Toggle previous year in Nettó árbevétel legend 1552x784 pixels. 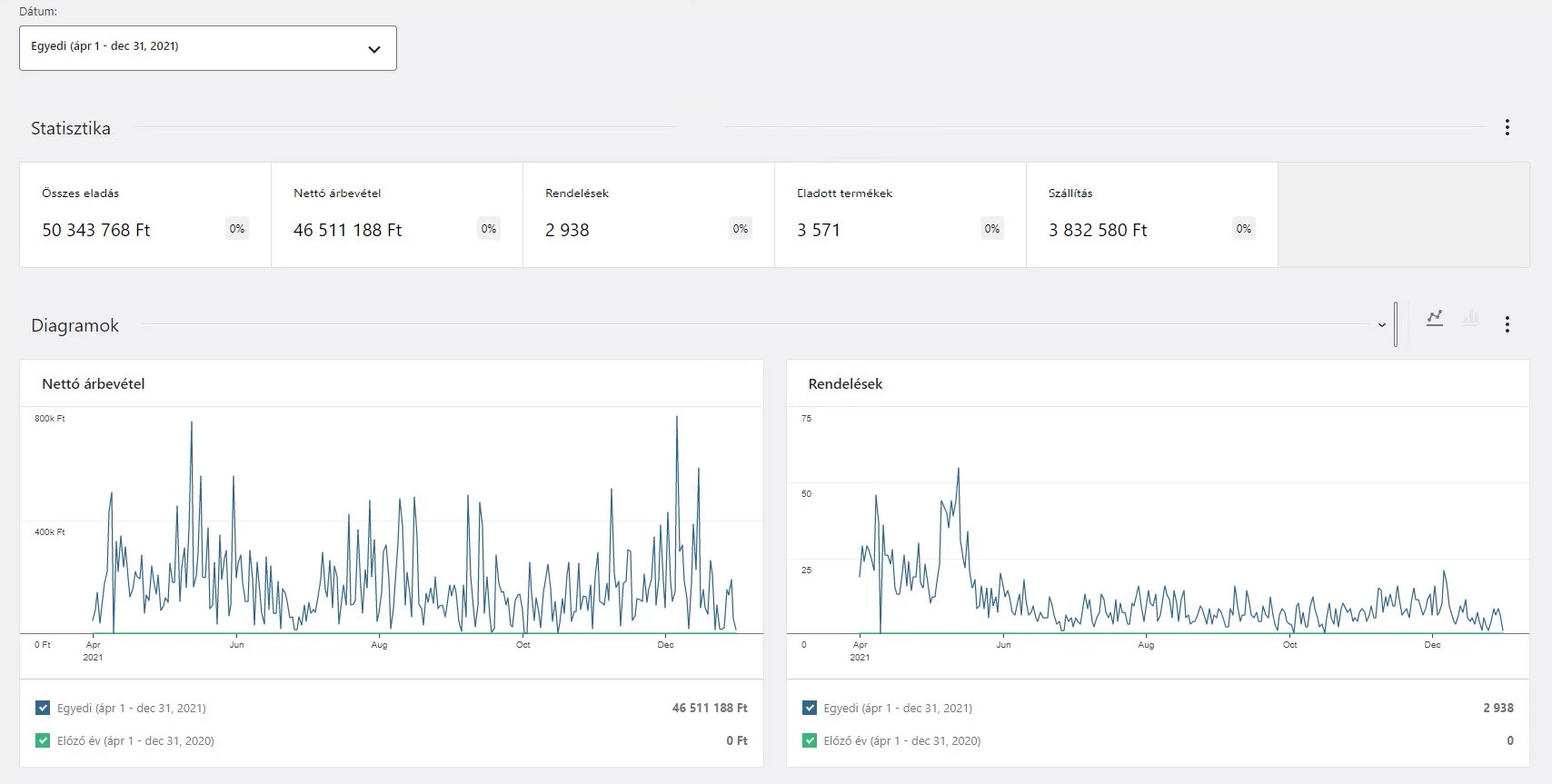point(43,740)
